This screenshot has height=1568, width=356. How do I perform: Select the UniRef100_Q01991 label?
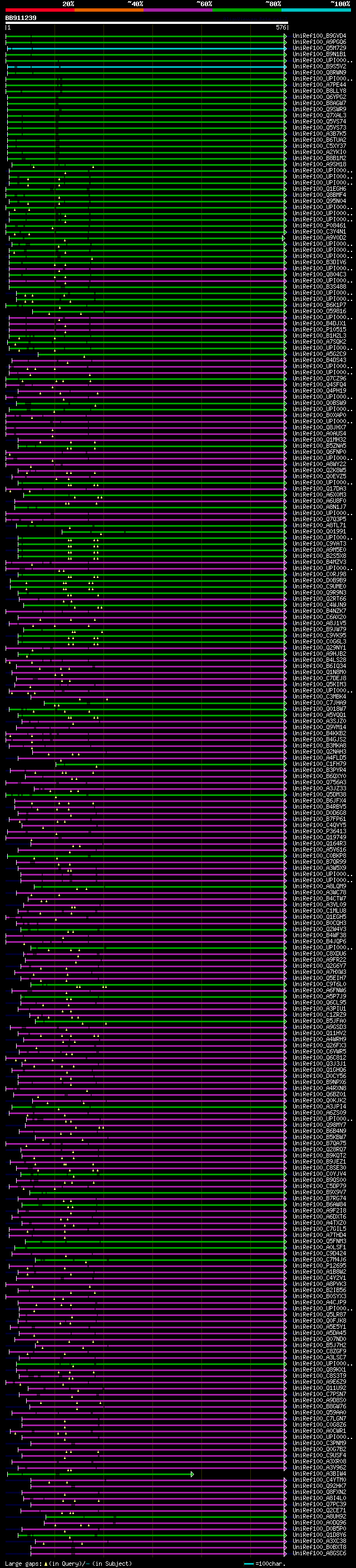pyautogui.click(x=319, y=531)
